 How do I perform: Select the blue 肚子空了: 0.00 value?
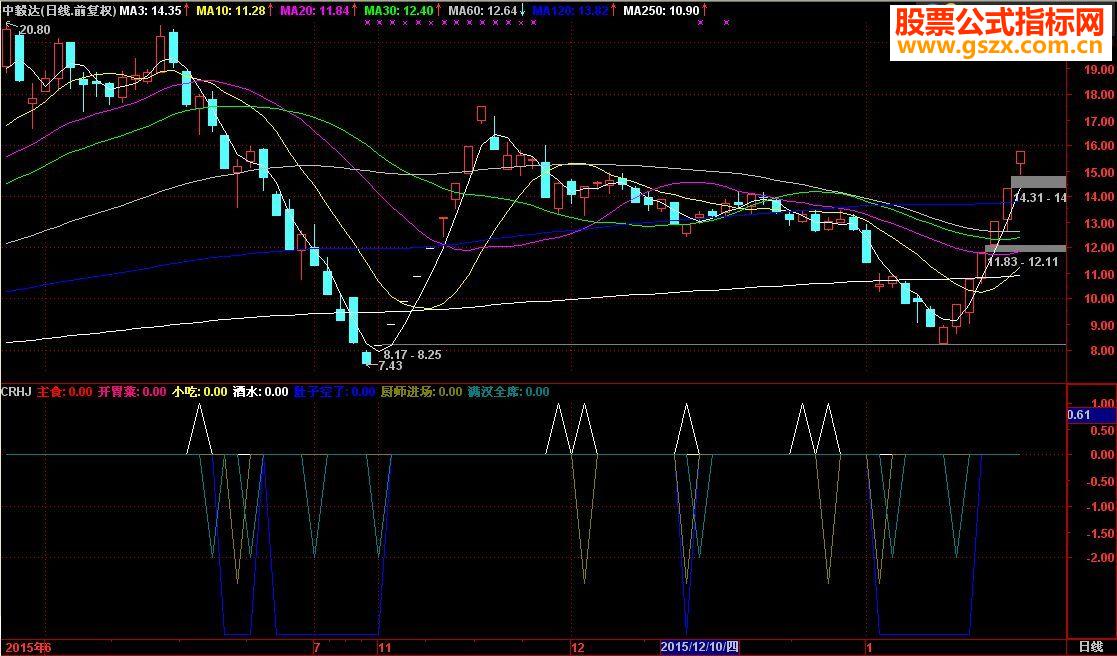click(334, 392)
